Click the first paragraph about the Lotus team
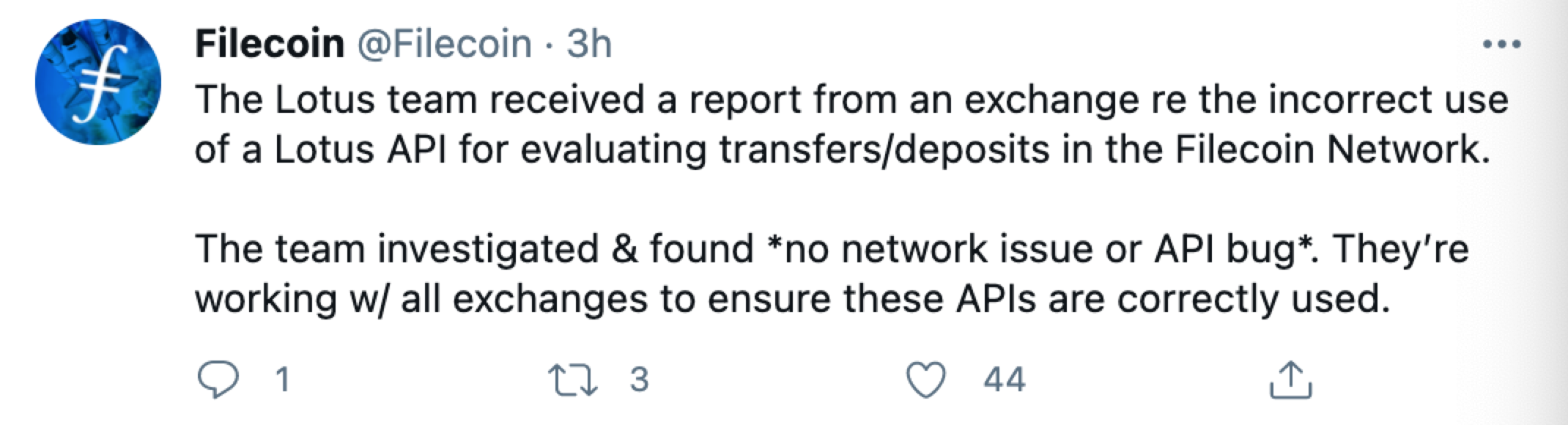This screenshot has height=425, width=1568. coord(851,125)
